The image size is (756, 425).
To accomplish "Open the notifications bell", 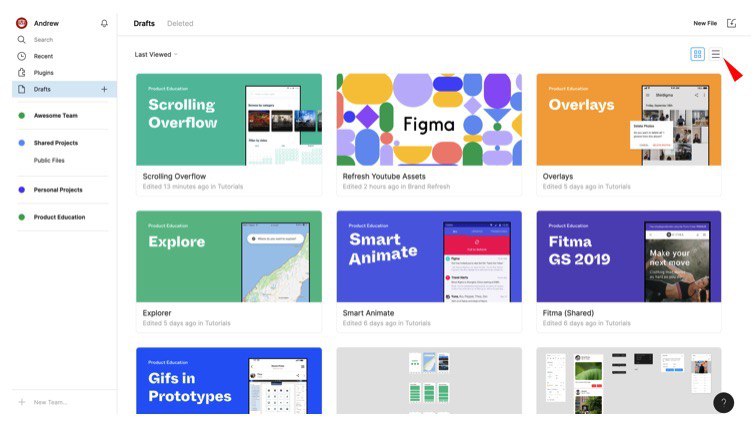I will [x=104, y=23].
